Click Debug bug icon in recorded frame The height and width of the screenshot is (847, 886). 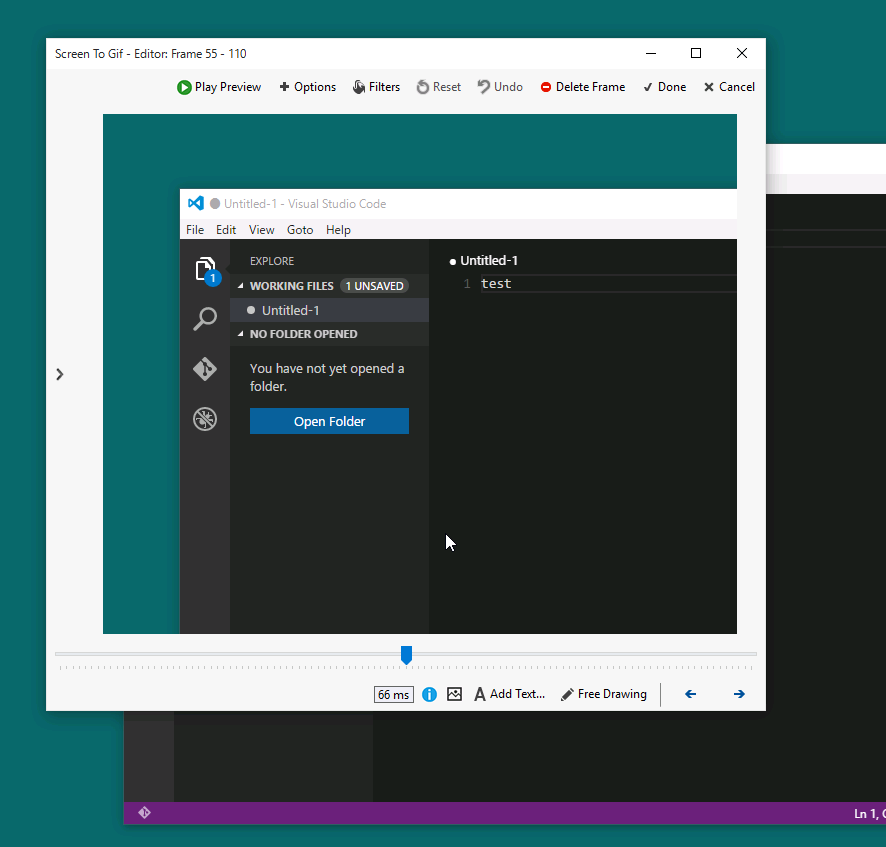click(205, 419)
